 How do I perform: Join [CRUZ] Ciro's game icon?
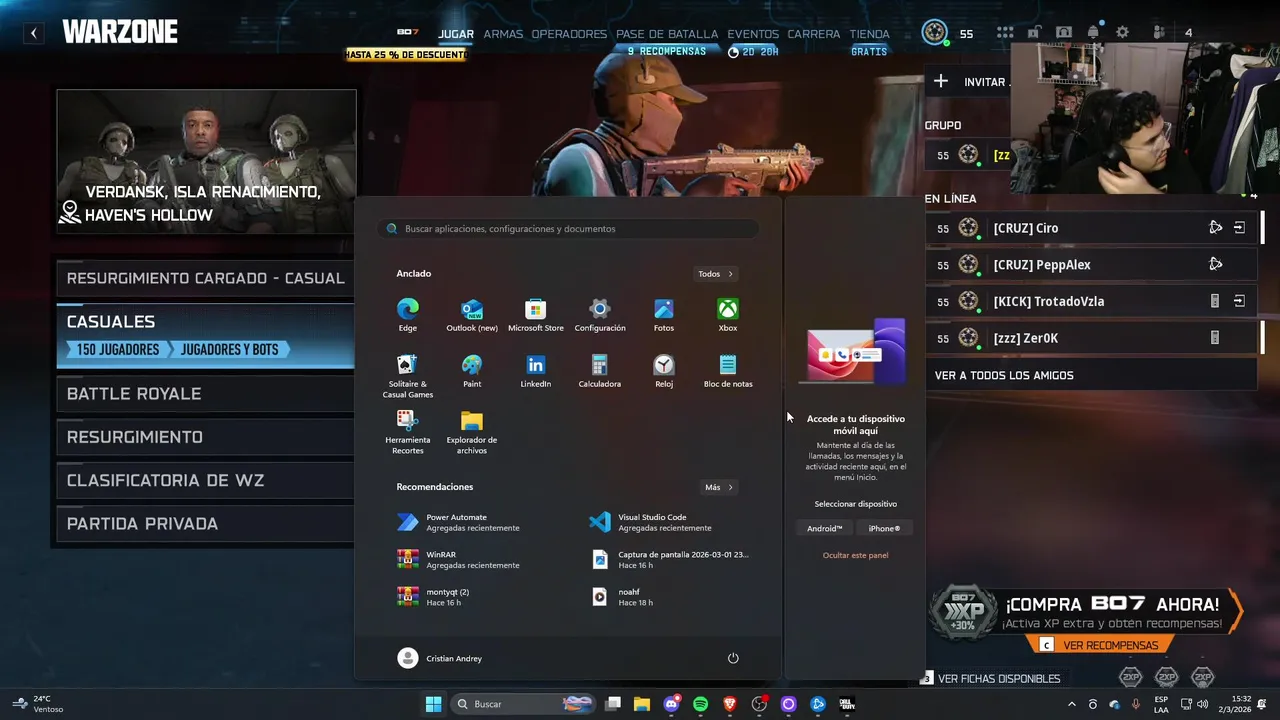[x=1239, y=228]
